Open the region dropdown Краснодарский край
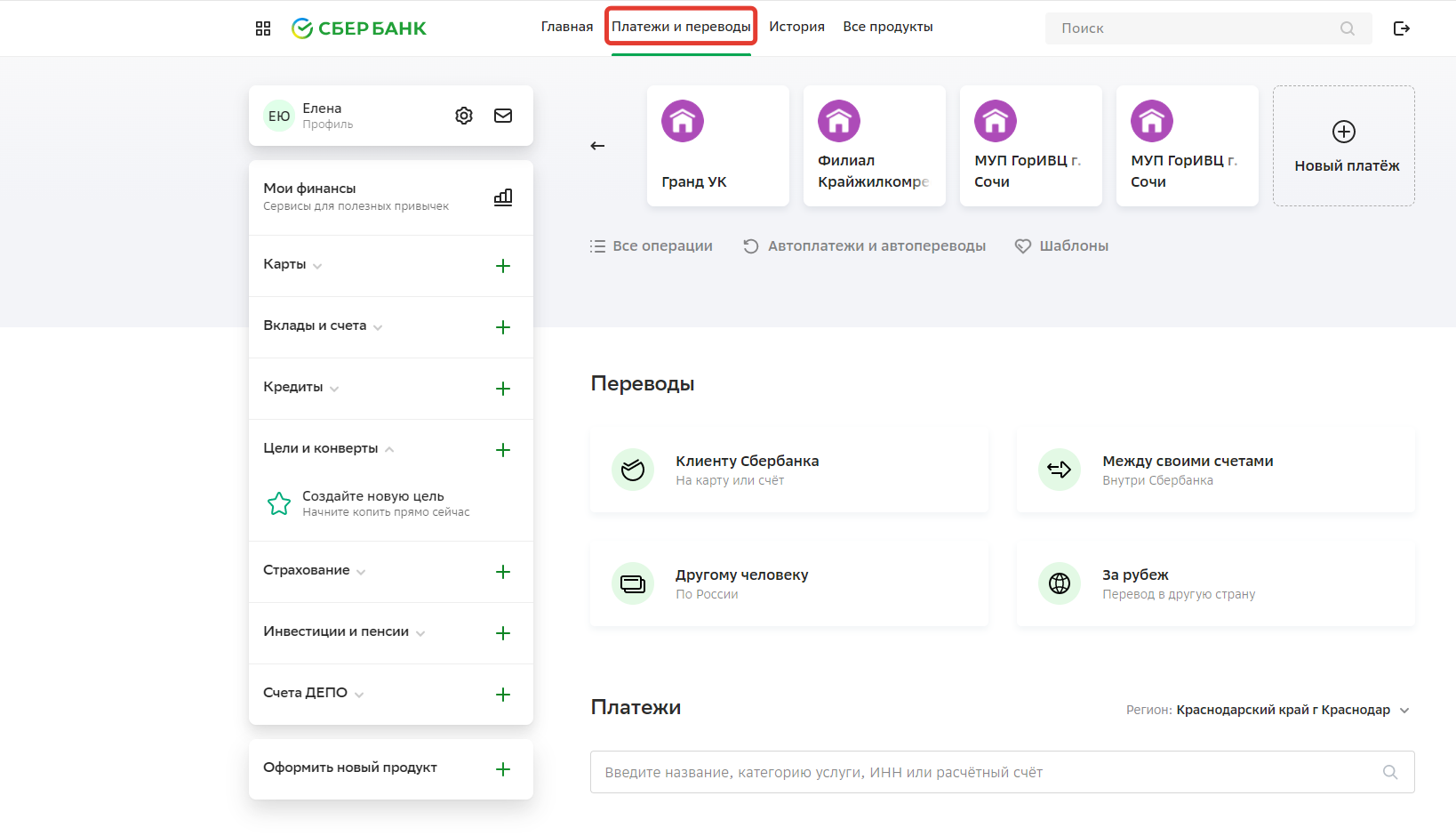 [x=1292, y=710]
